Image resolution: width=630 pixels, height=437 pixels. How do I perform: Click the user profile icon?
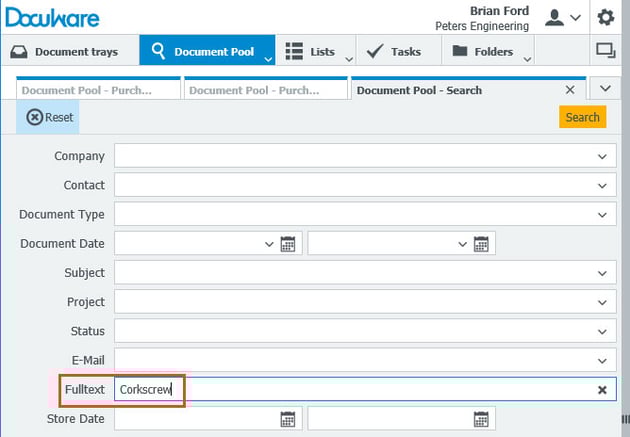(554, 17)
